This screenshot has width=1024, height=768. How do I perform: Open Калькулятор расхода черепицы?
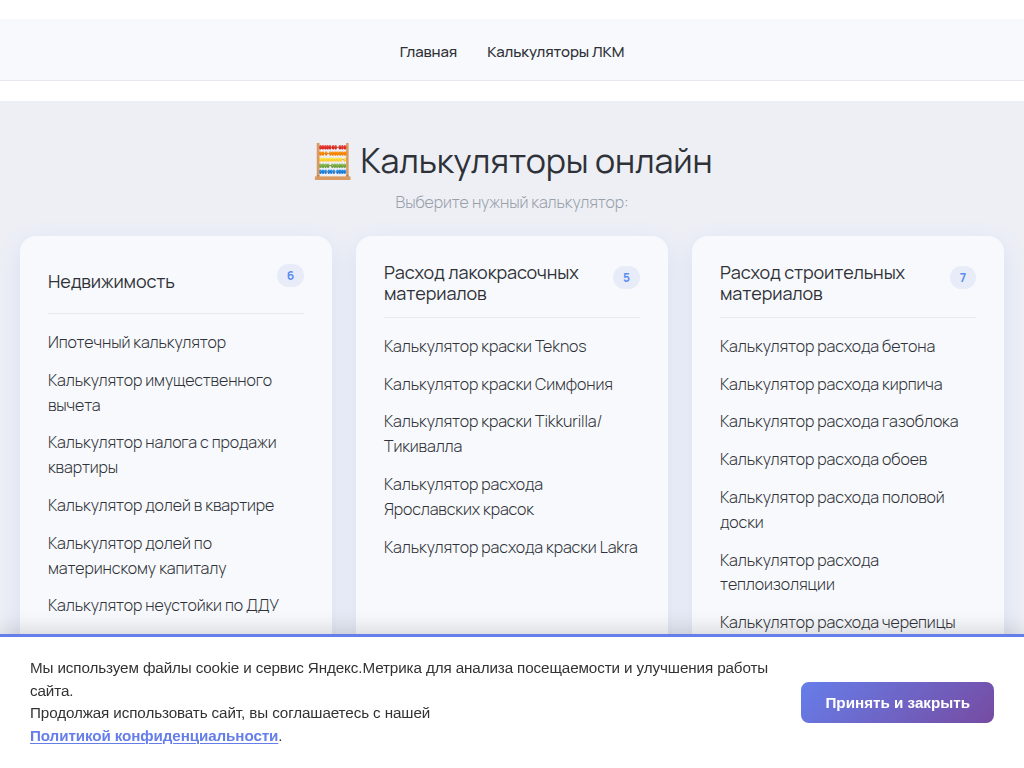[837, 623]
